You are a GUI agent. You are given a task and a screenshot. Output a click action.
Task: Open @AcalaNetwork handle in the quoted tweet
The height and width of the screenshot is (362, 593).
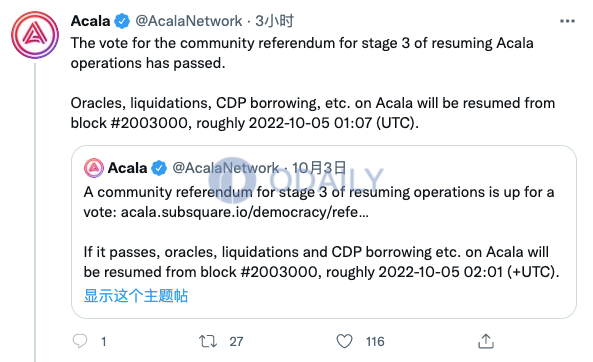click(226, 168)
